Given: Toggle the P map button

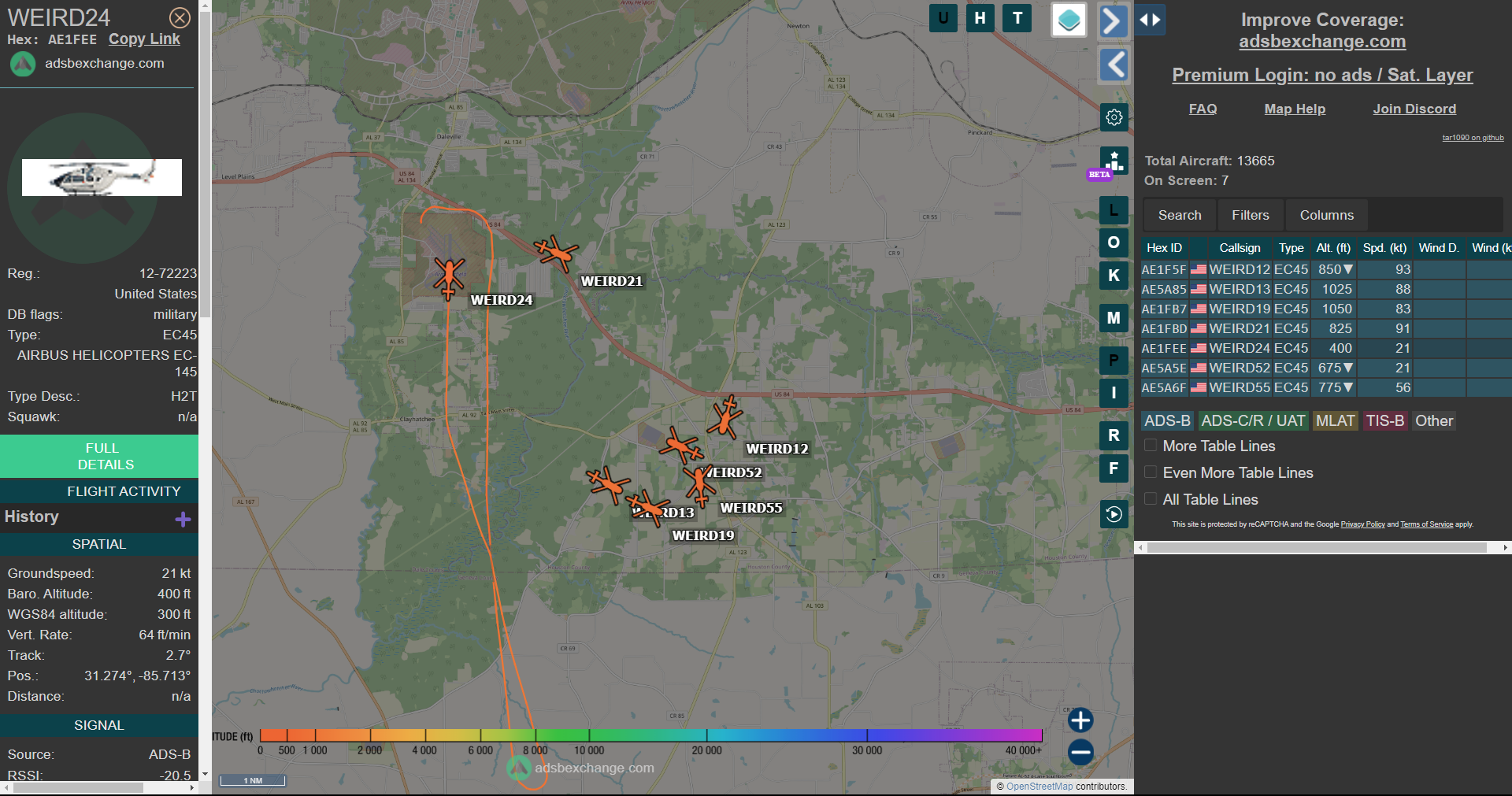Looking at the screenshot, I should [1114, 361].
